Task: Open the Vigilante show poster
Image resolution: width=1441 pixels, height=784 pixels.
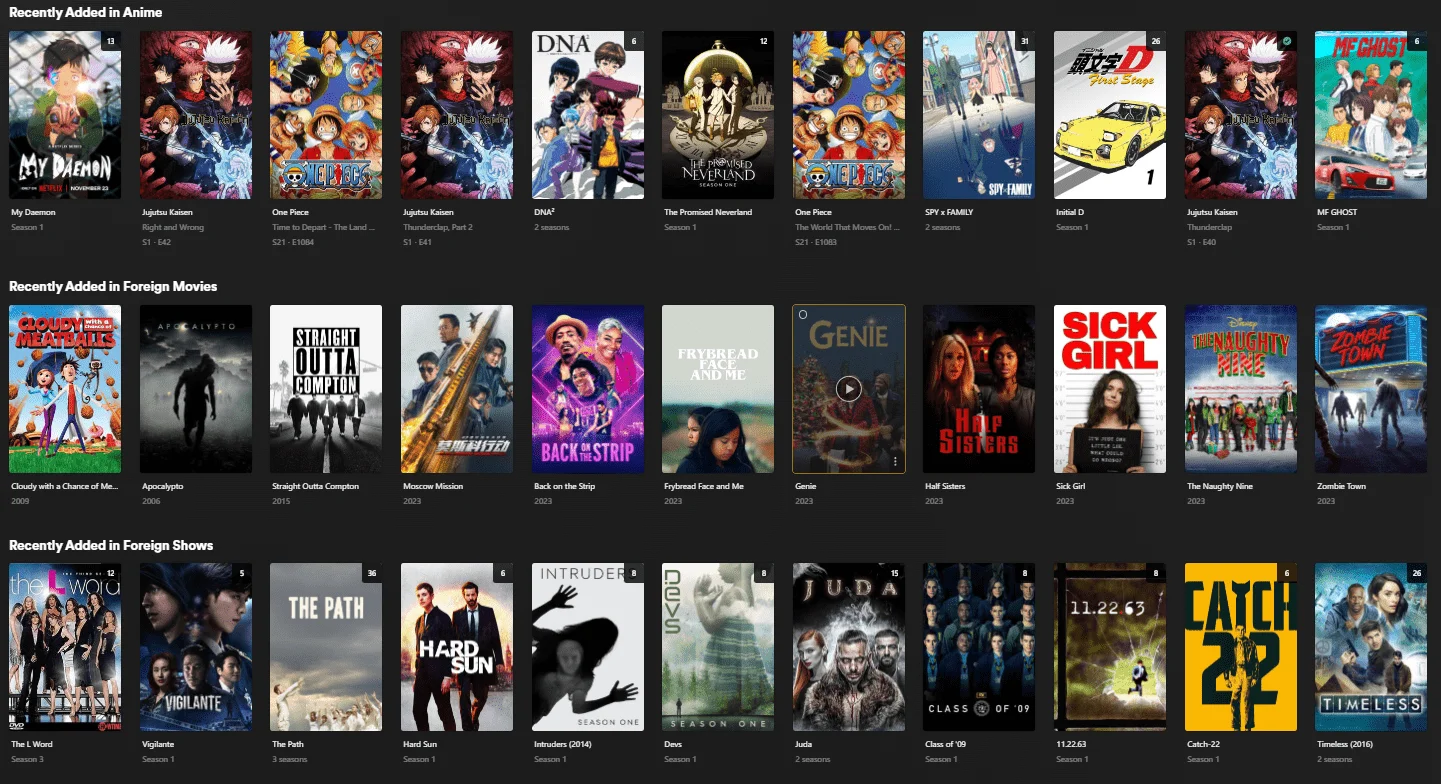Action: [196, 648]
